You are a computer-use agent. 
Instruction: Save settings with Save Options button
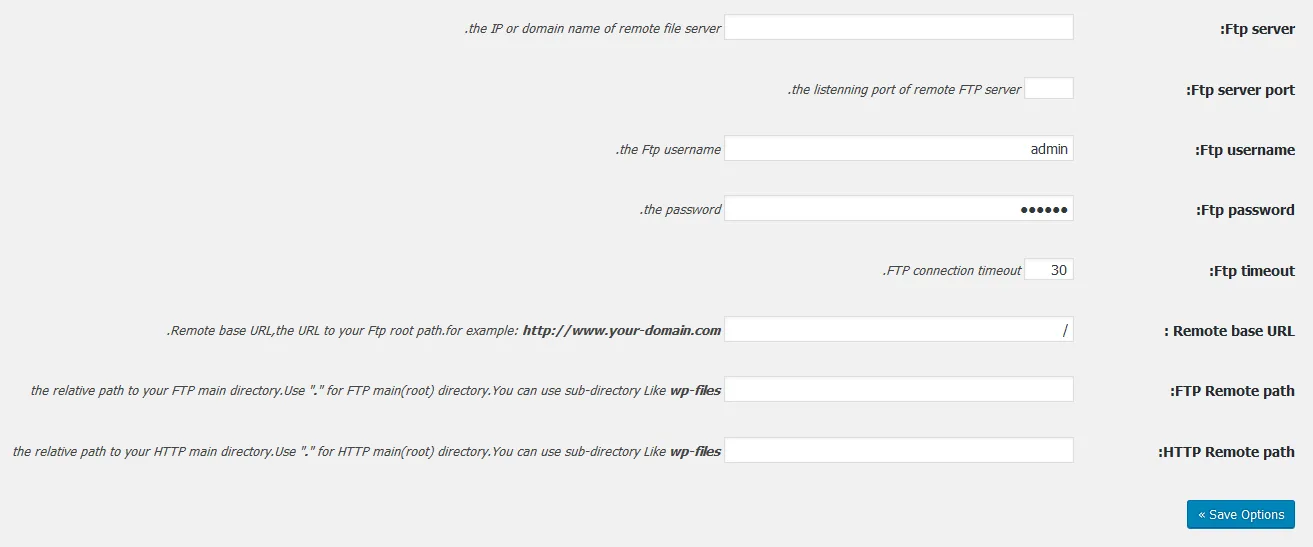[x=1241, y=514]
